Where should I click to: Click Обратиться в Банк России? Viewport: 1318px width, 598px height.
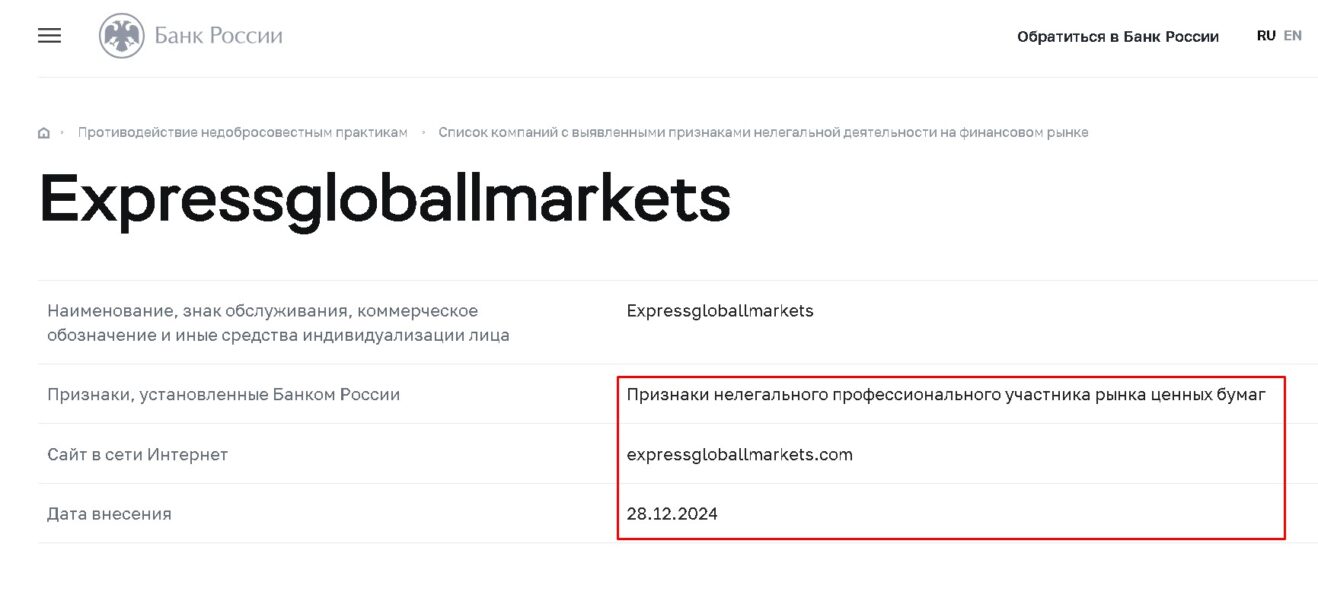tap(1117, 35)
